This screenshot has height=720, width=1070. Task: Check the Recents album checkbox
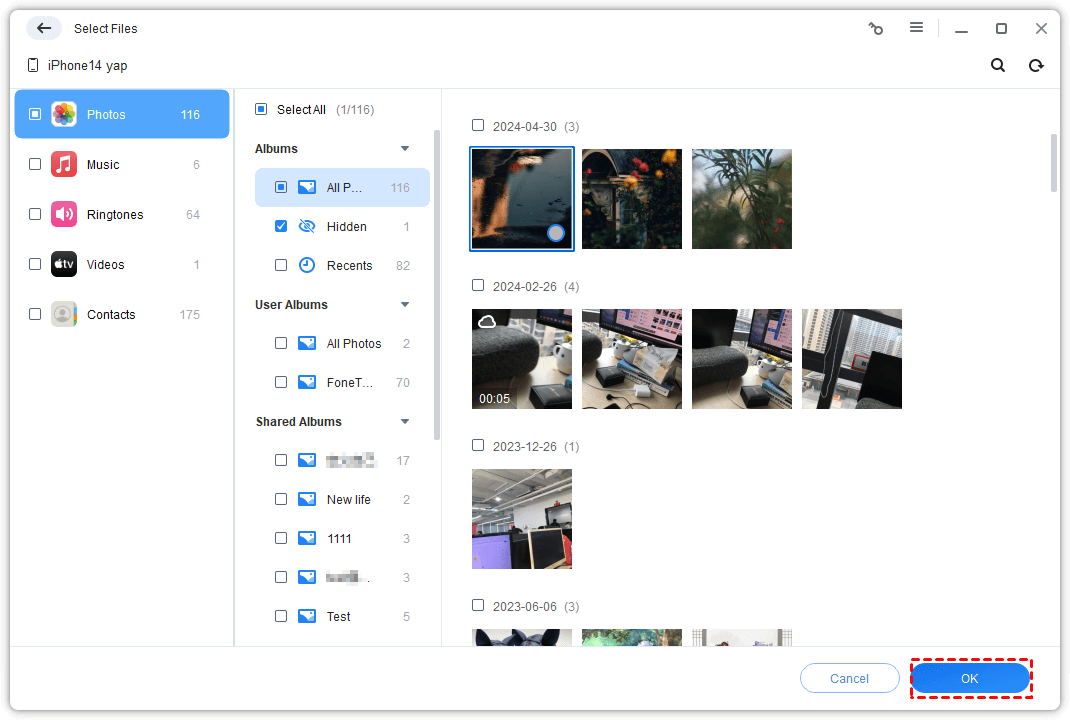[280, 265]
